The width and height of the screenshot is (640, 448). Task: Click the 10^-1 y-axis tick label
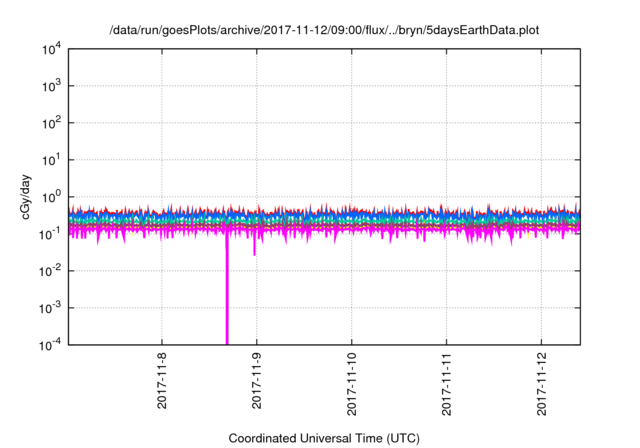click(50, 234)
